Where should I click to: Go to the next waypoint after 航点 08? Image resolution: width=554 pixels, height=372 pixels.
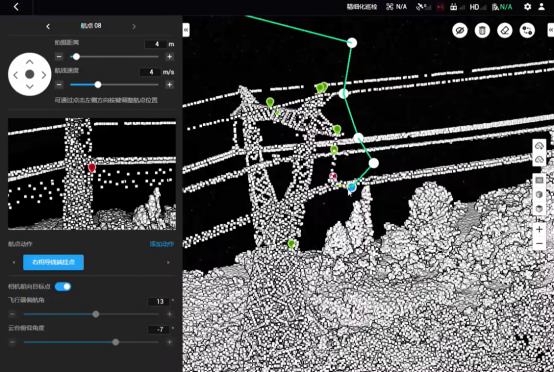(x=134, y=26)
